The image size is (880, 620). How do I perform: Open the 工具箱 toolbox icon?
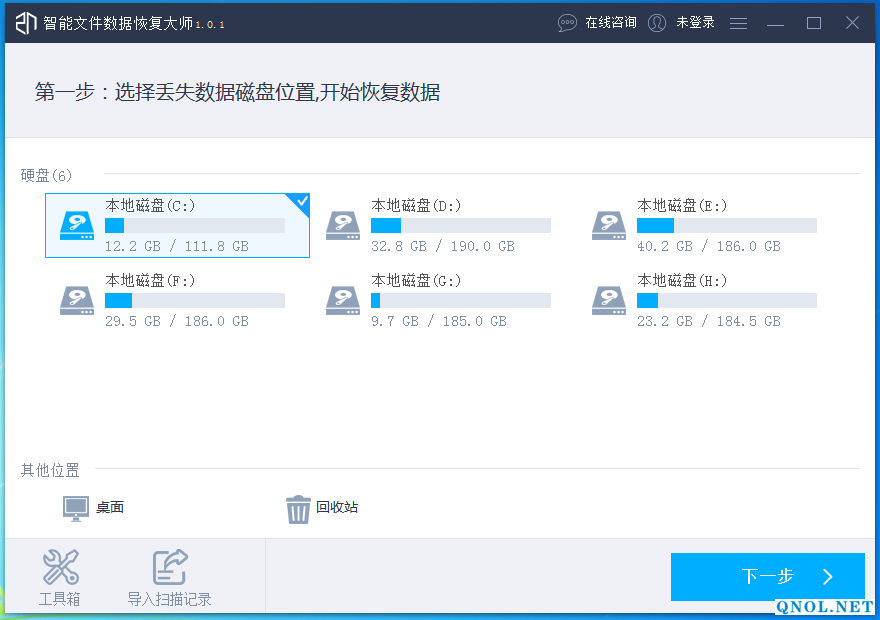click(x=60, y=568)
